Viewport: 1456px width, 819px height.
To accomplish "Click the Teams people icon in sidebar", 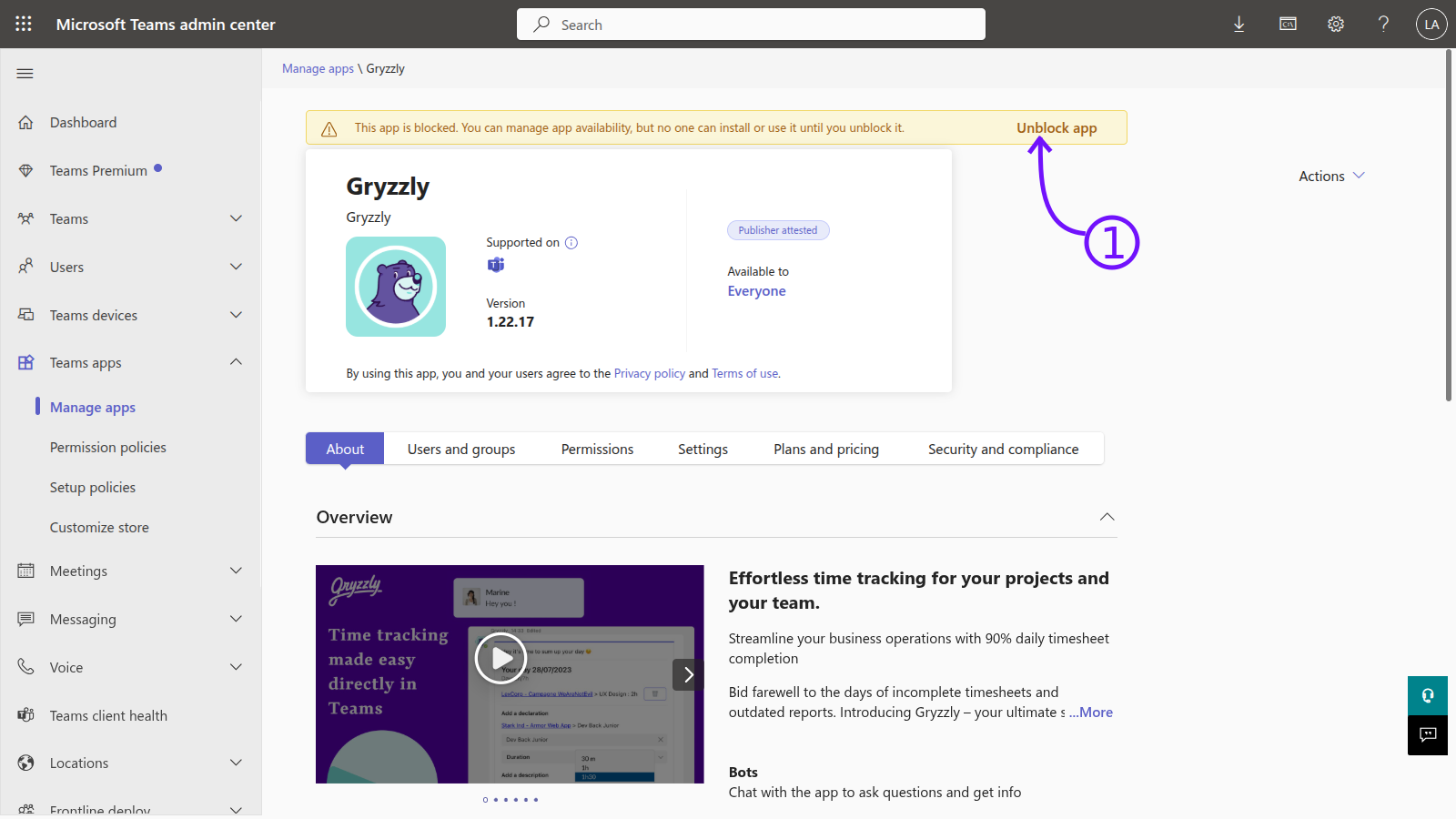I will 25,218.
